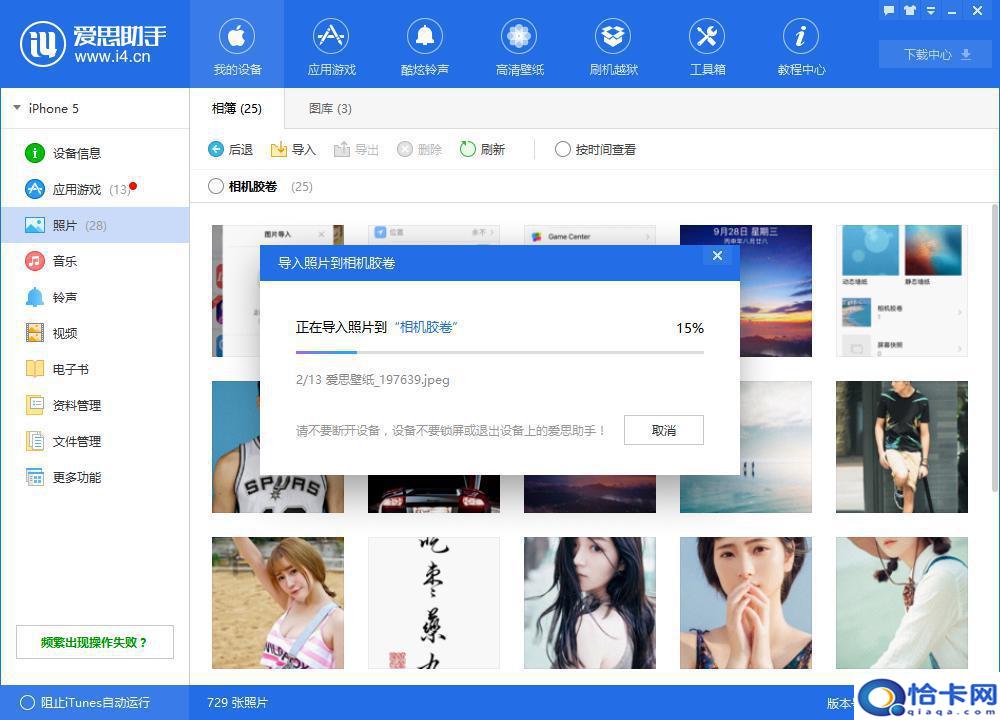
Task: Open the man in black t-shirt thumbnail
Action: pos(901,446)
